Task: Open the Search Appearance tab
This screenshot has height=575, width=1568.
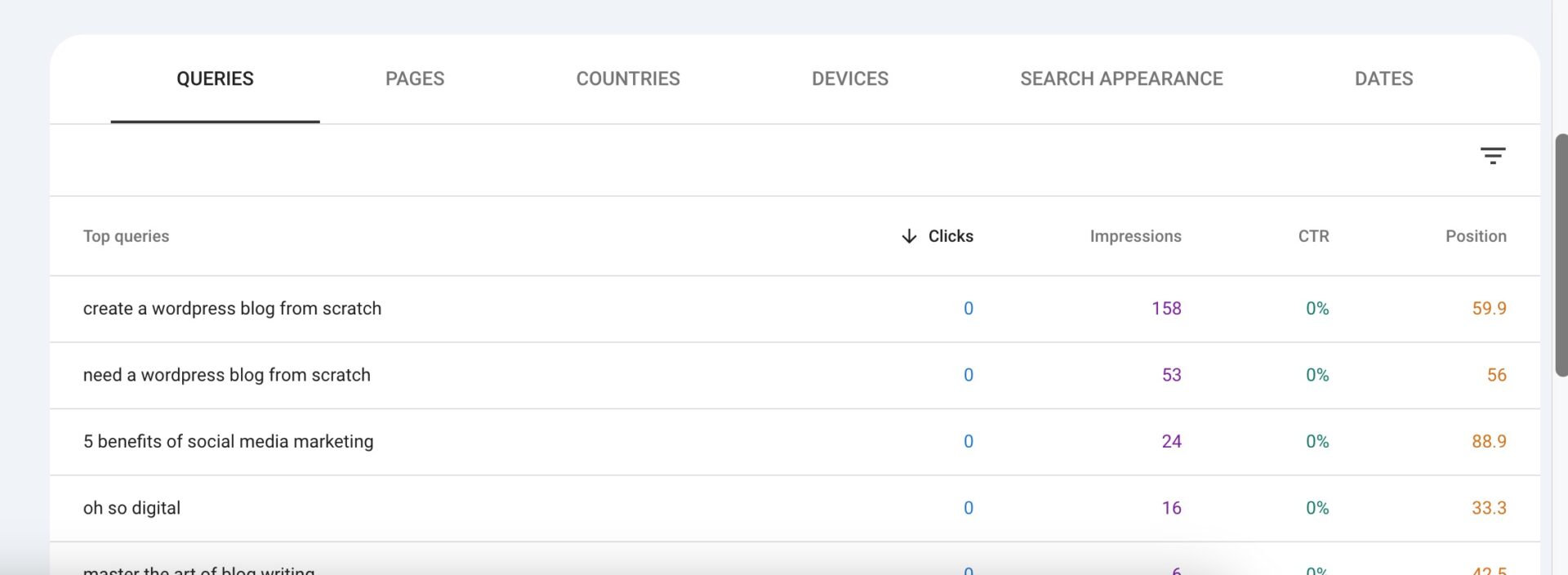Action: click(1120, 78)
